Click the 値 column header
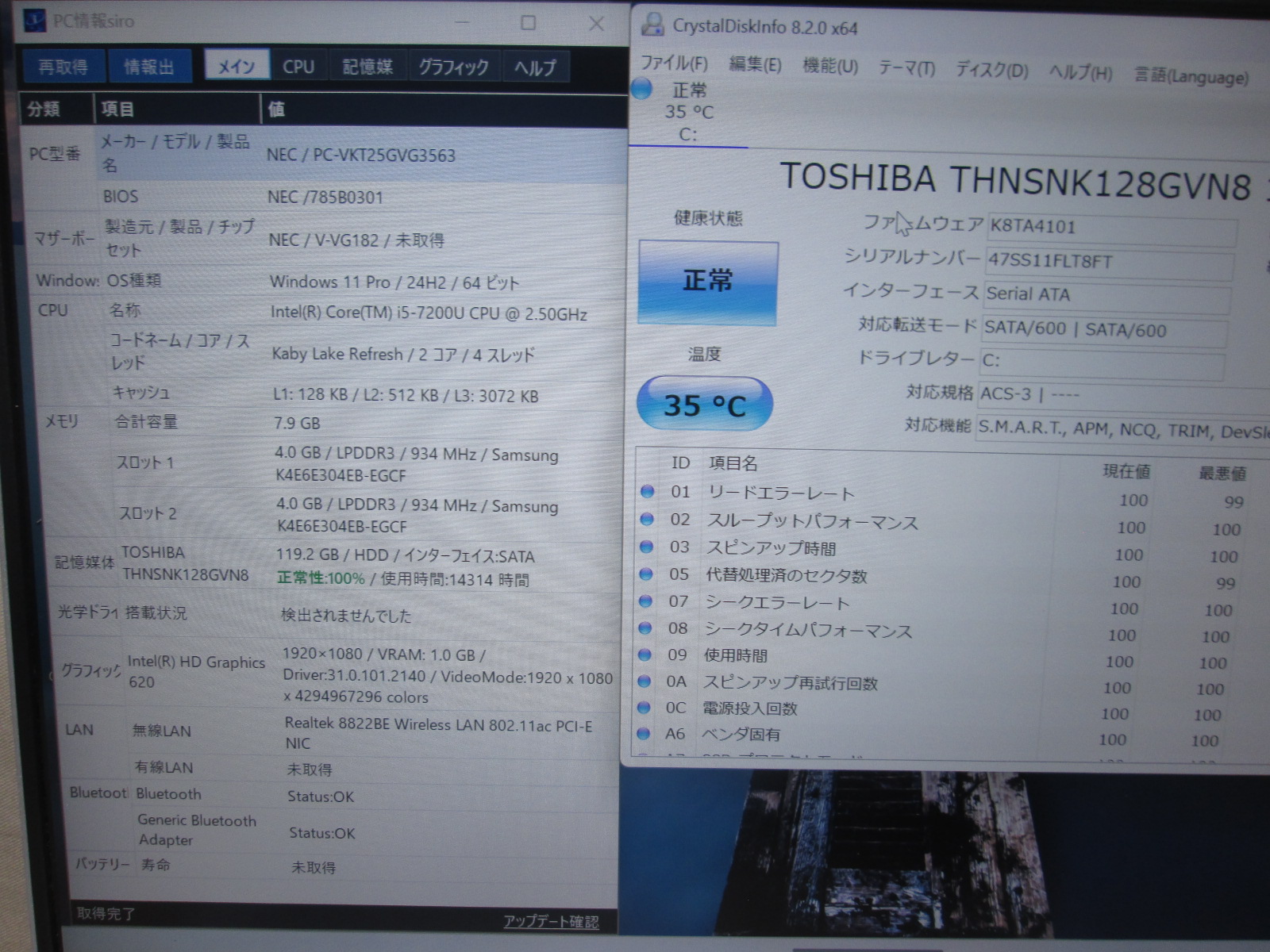This screenshot has width=1270, height=952. (444, 110)
